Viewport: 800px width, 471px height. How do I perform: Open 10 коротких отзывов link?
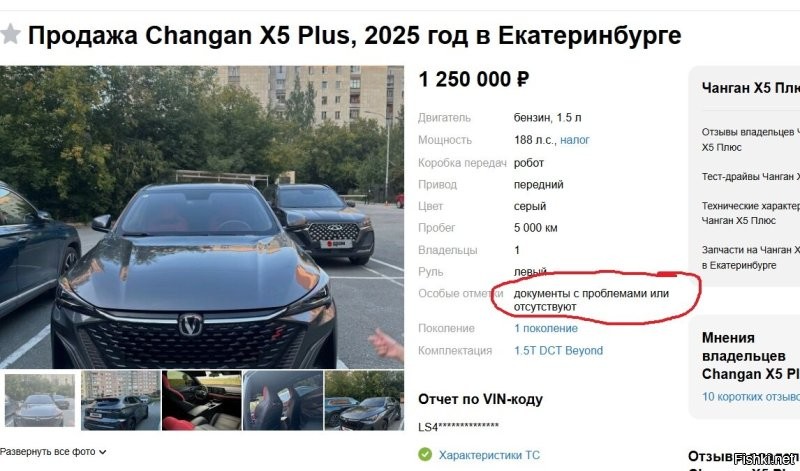(751, 396)
